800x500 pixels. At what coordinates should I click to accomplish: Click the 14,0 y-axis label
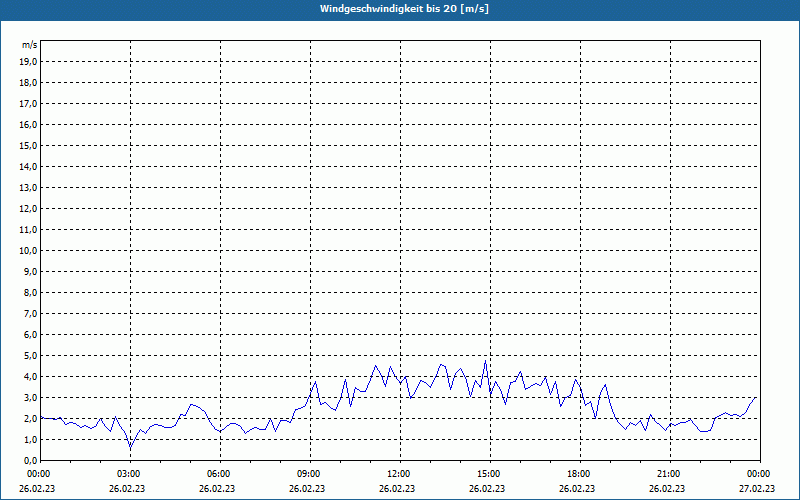tap(28, 166)
